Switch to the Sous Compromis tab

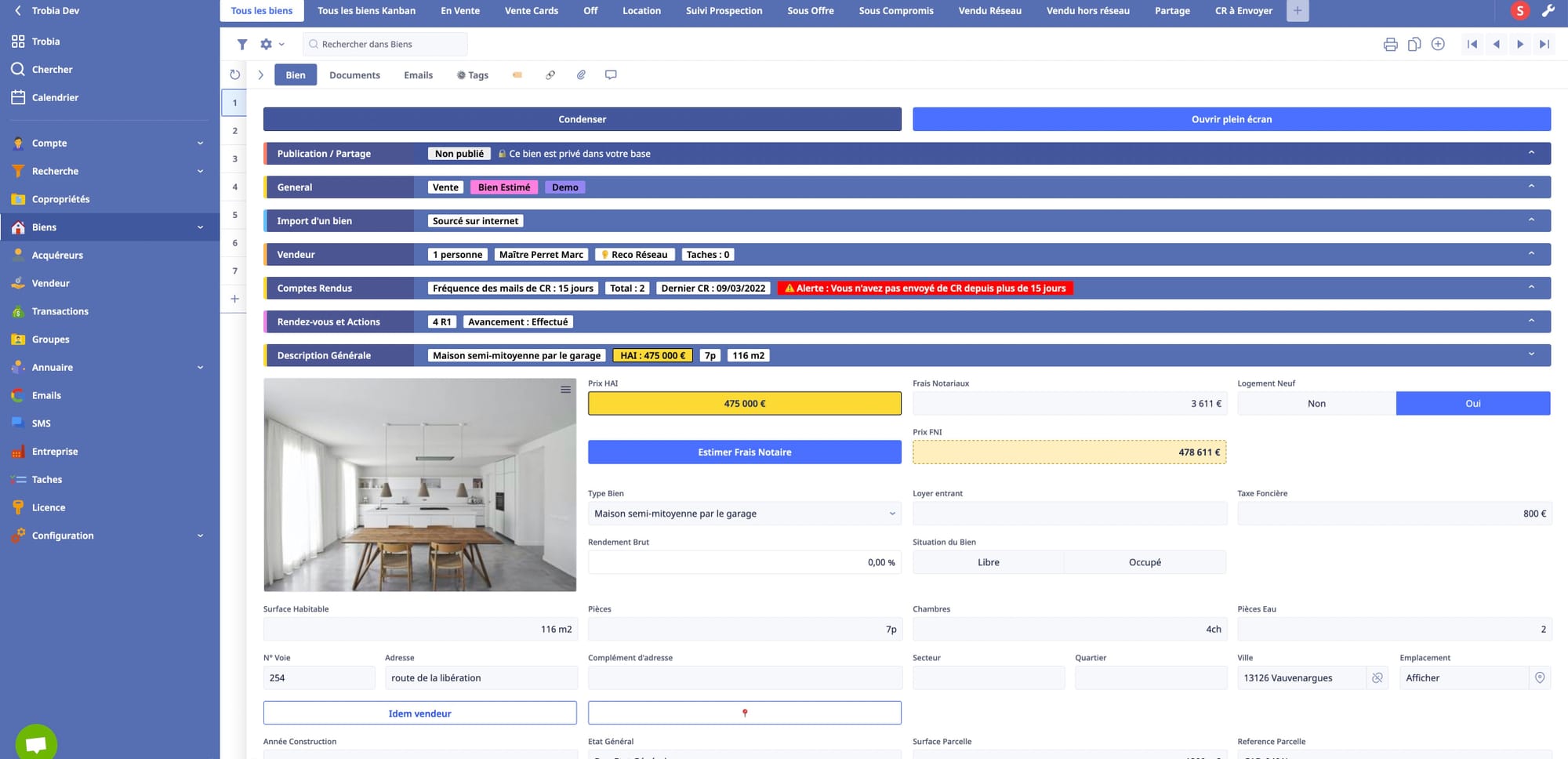[895, 11]
